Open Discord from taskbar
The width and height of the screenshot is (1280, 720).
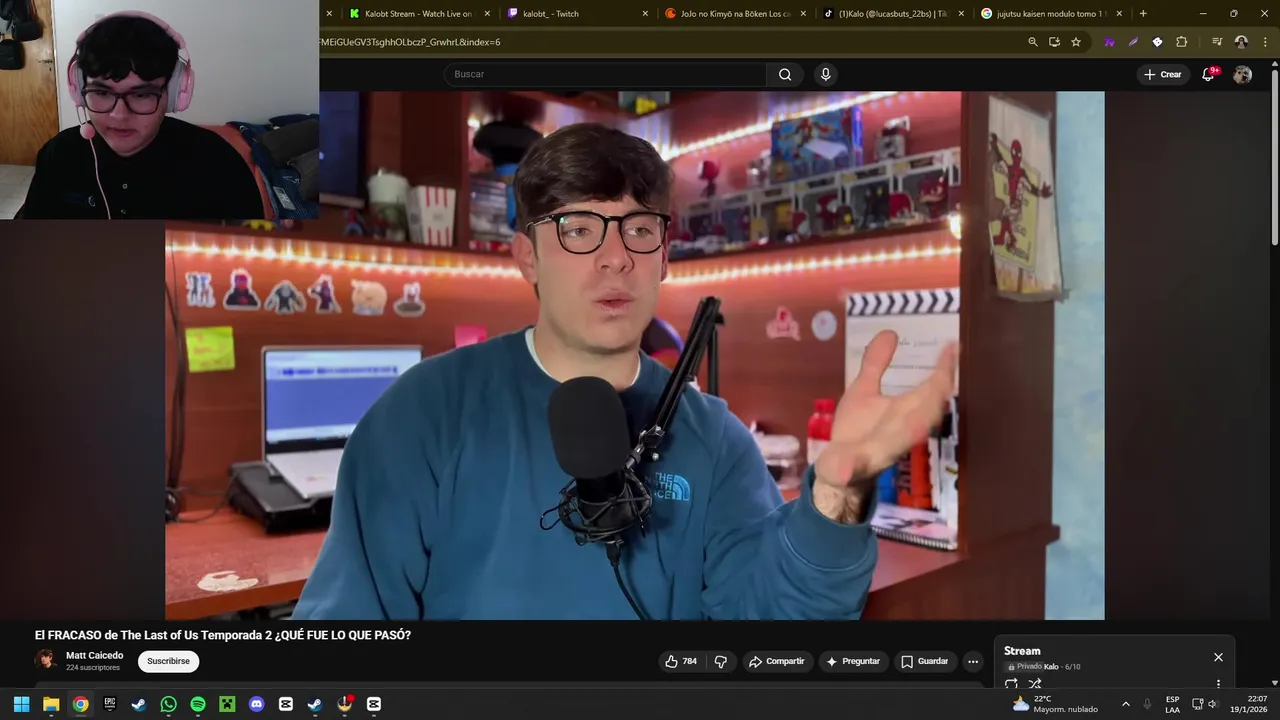click(x=256, y=704)
